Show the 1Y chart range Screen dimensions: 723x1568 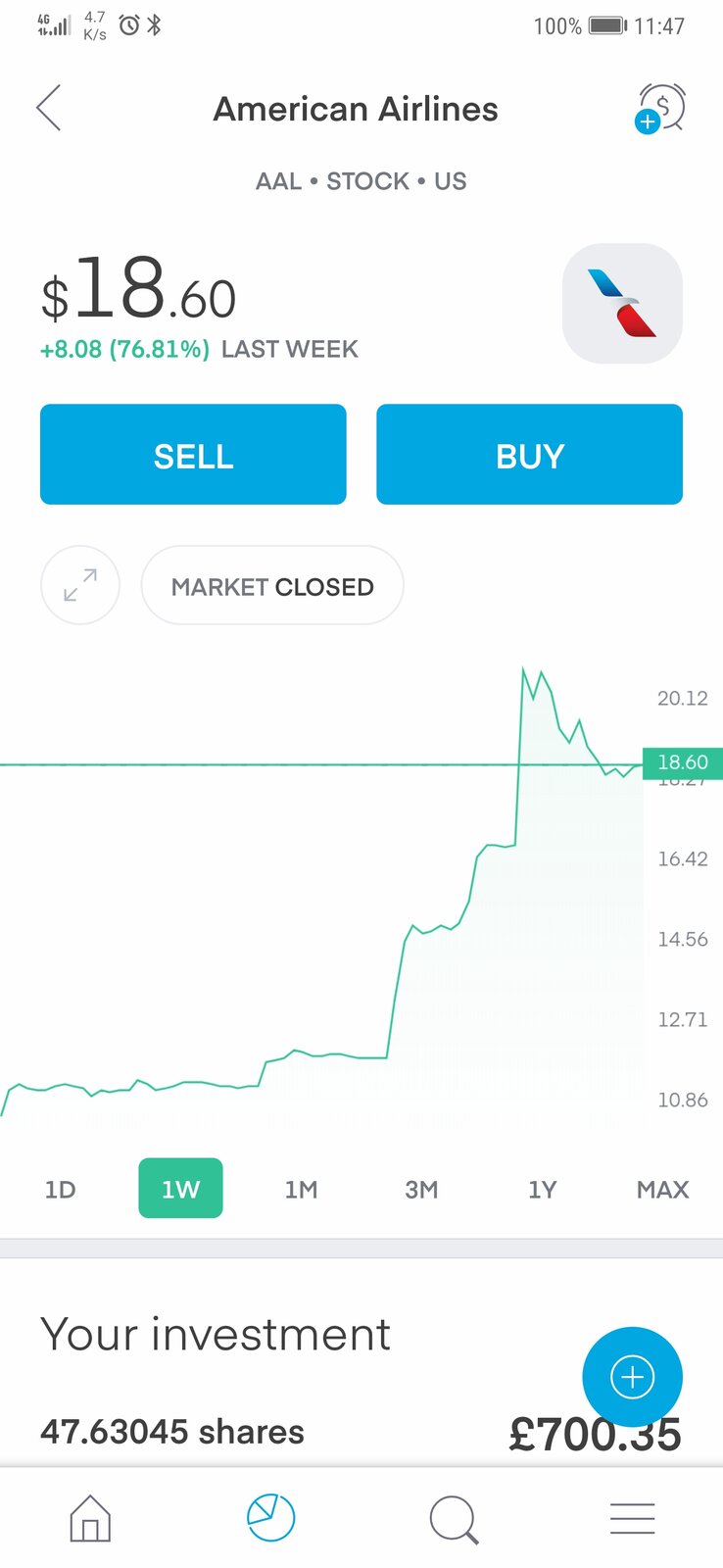pyautogui.click(x=542, y=1189)
